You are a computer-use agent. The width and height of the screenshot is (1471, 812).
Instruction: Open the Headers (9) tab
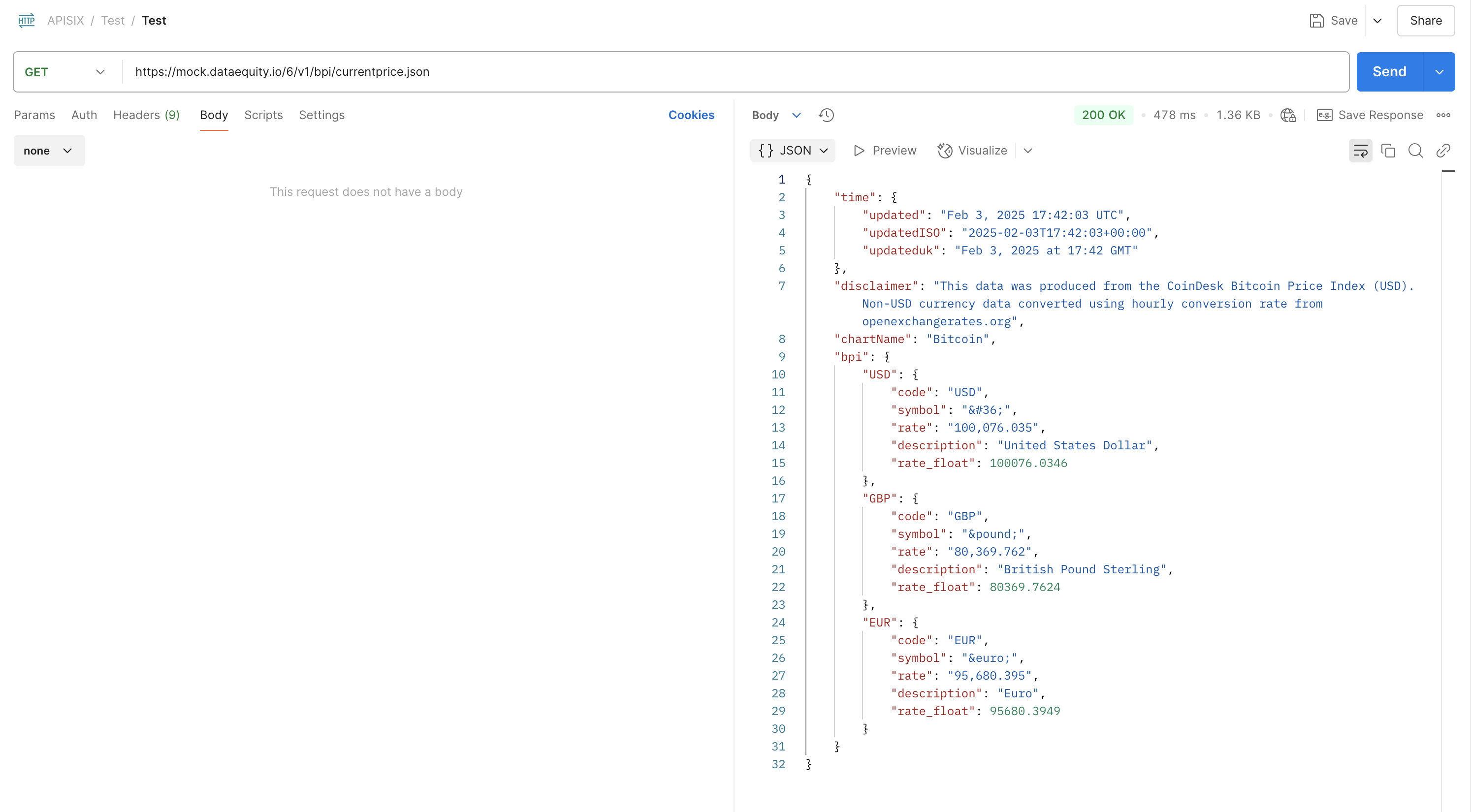146,115
